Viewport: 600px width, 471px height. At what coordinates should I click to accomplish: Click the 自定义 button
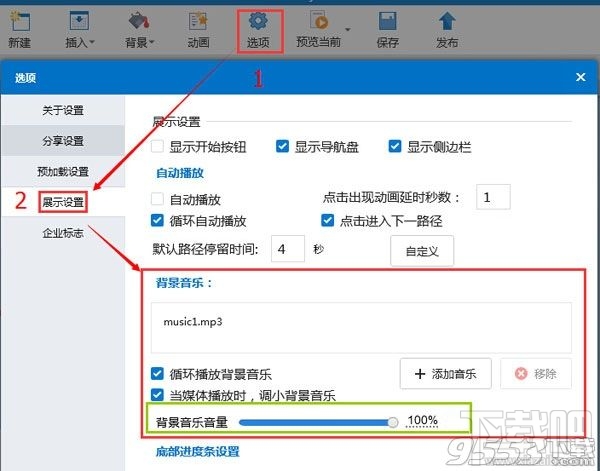pos(422,251)
